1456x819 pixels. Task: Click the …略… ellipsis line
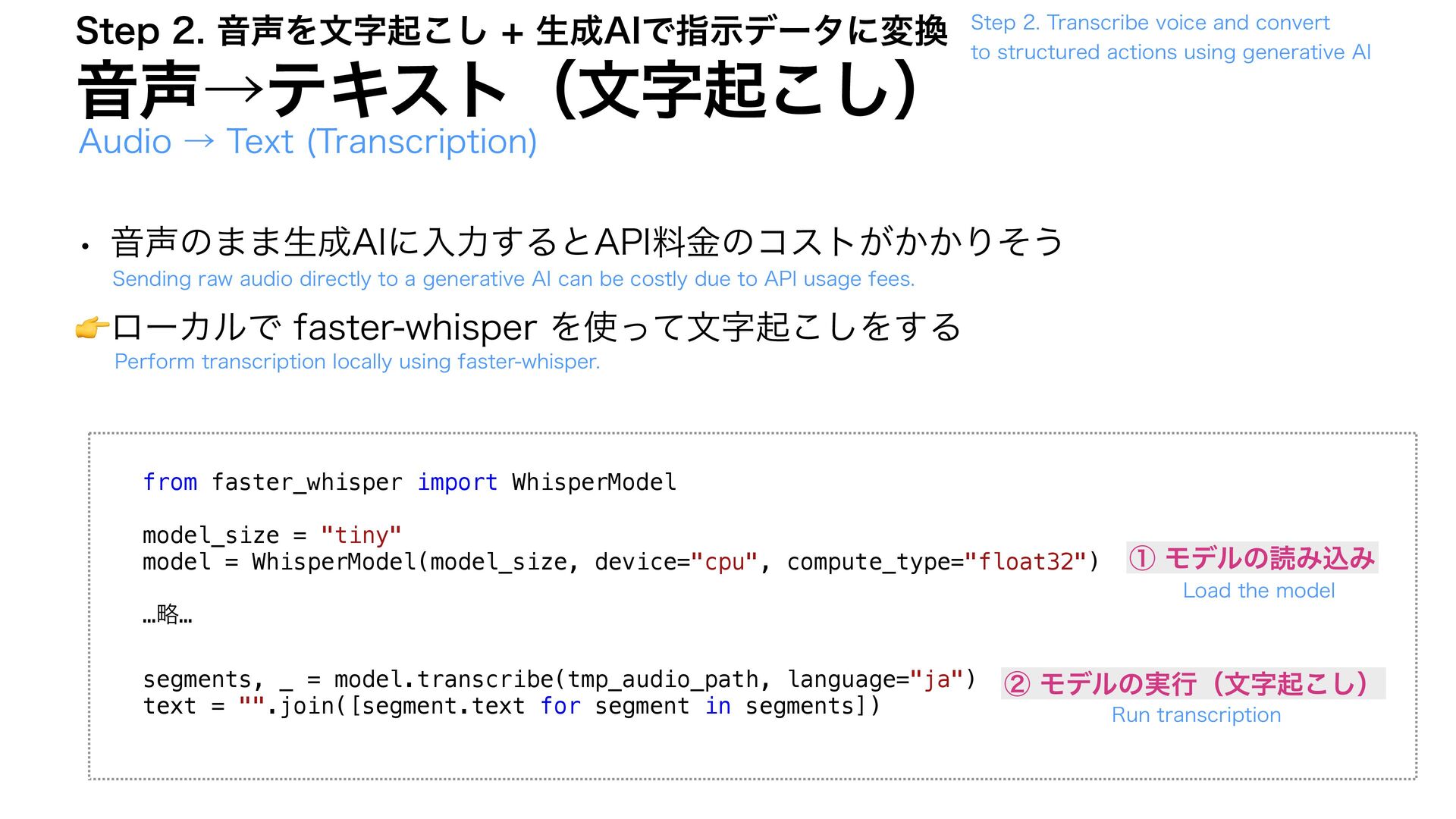click(x=168, y=614)
